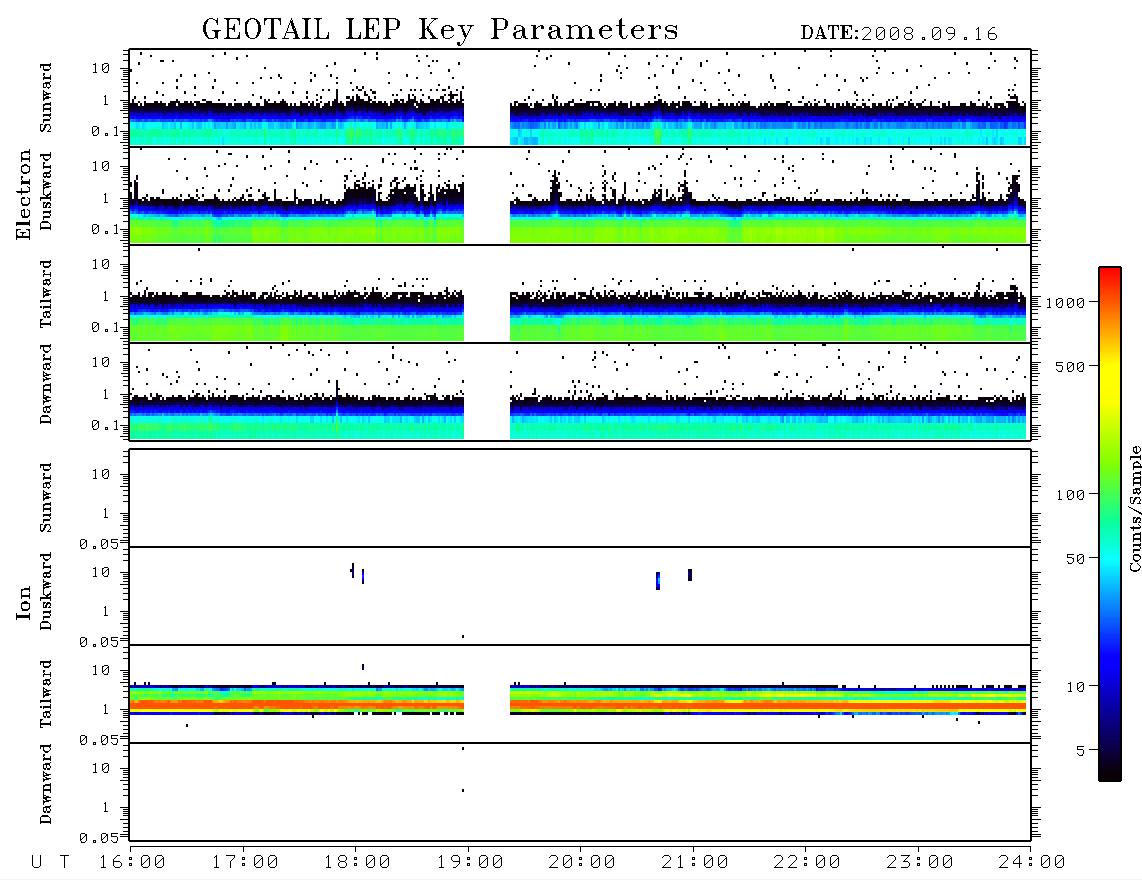Click the 'DATE:2008.09.16' label
The height and width of the screenshot is (880, 1142).
pos(899,34)
